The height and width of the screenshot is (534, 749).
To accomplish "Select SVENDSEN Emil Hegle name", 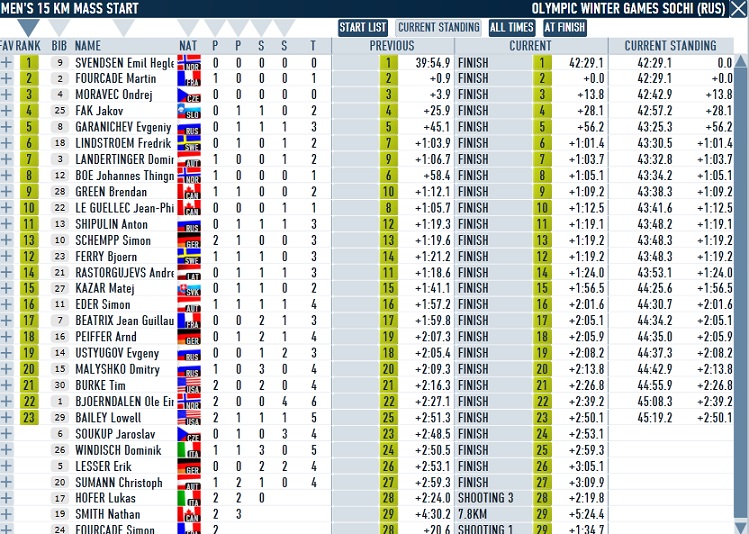I will pyautogui.click(x=125, y=63).
